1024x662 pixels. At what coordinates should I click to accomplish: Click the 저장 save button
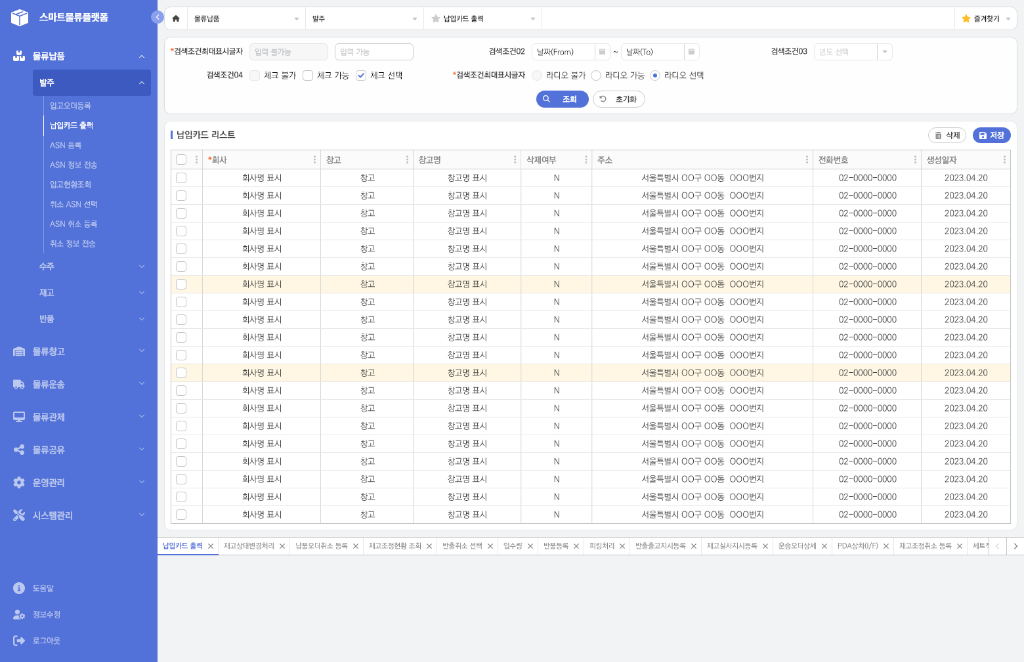coord(991,135)
